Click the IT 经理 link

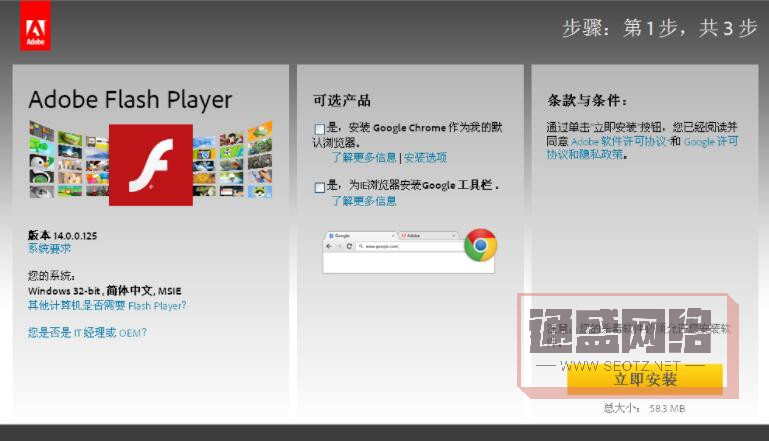click(97, 332)
